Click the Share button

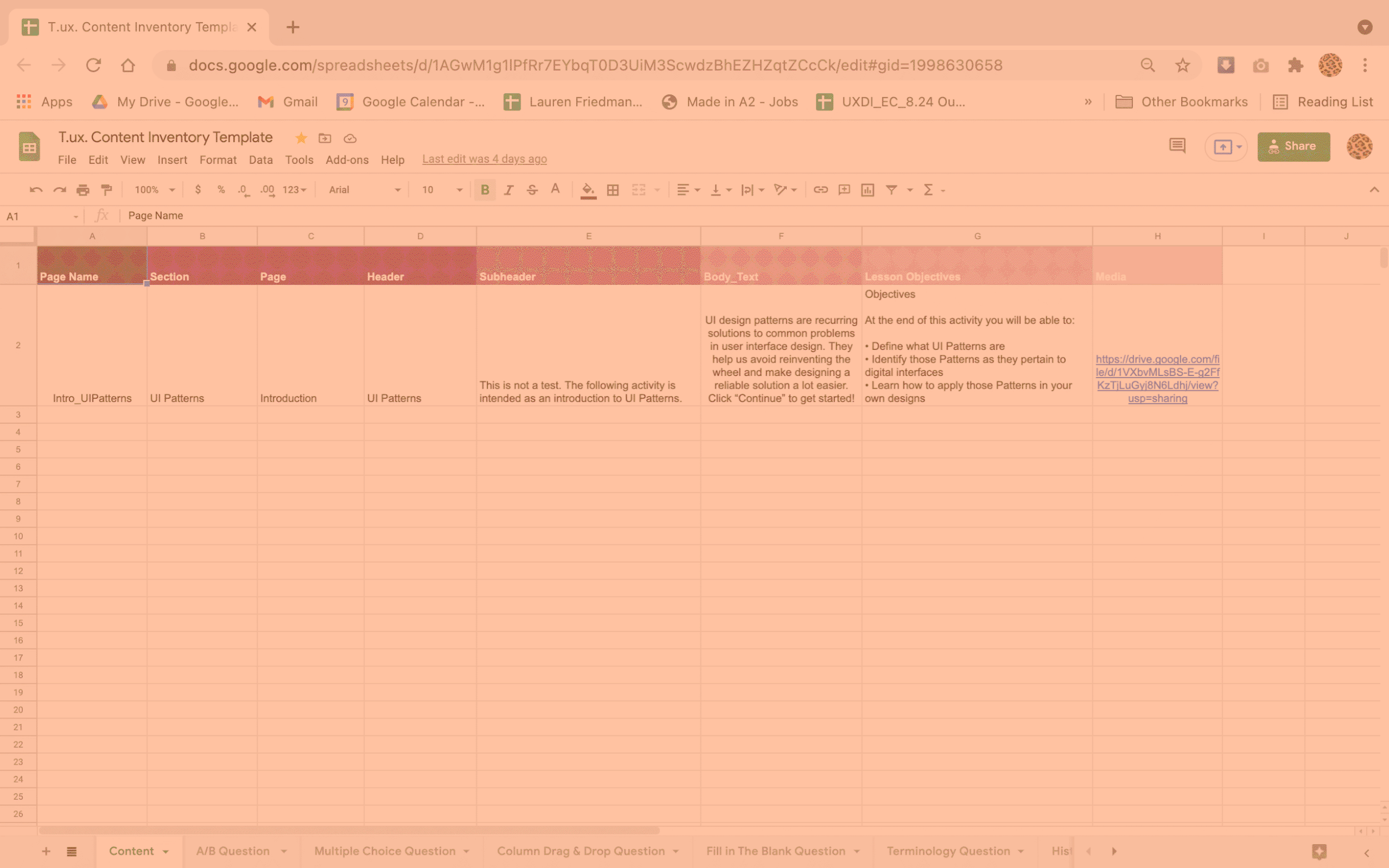tap(1293, 147)
